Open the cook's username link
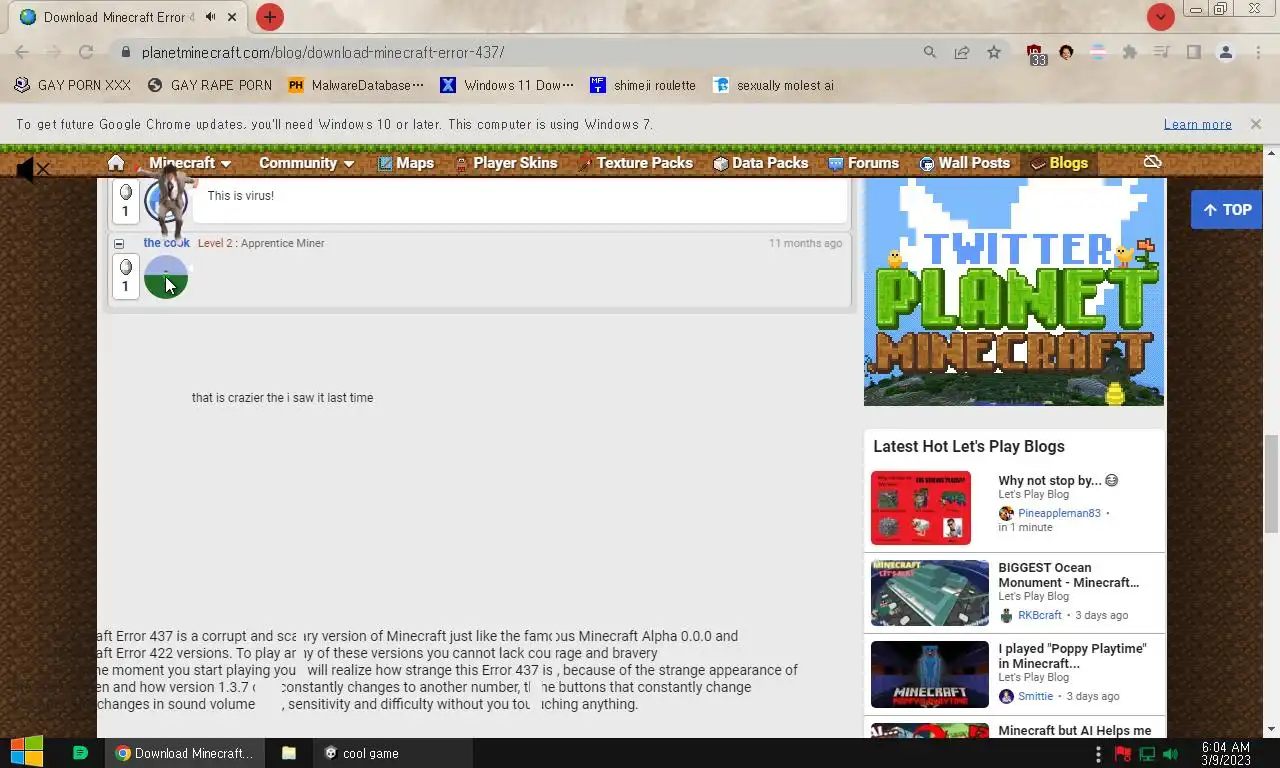 (166, 243)
